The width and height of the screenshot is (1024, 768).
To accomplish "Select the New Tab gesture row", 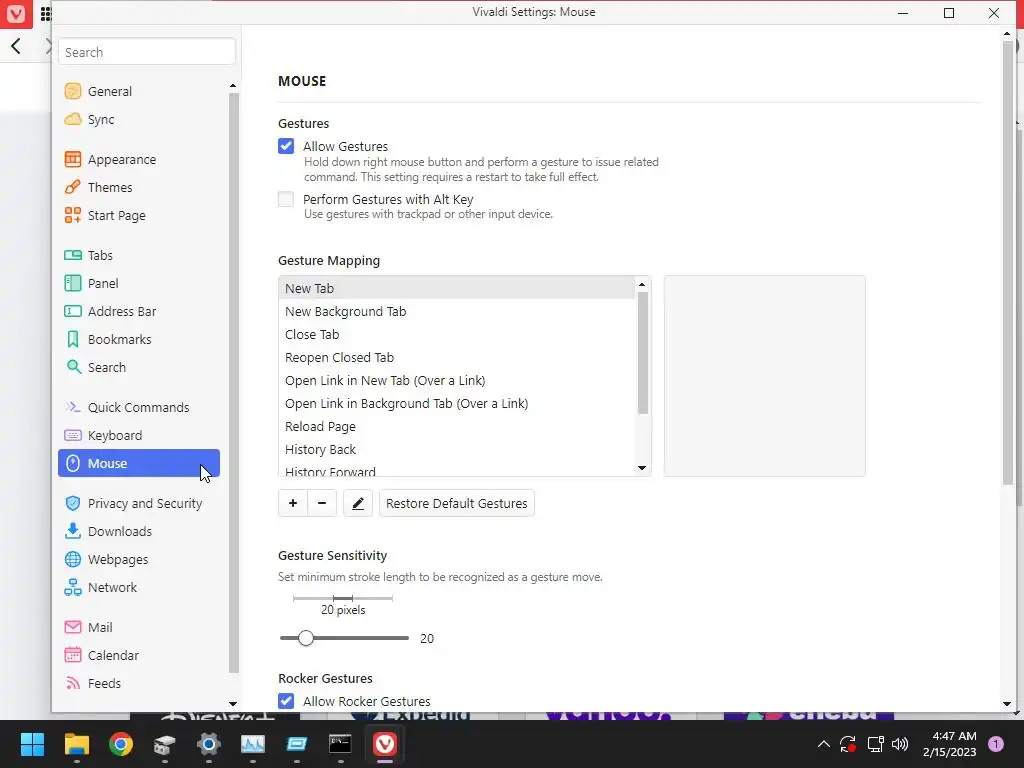I will [456, 288].
